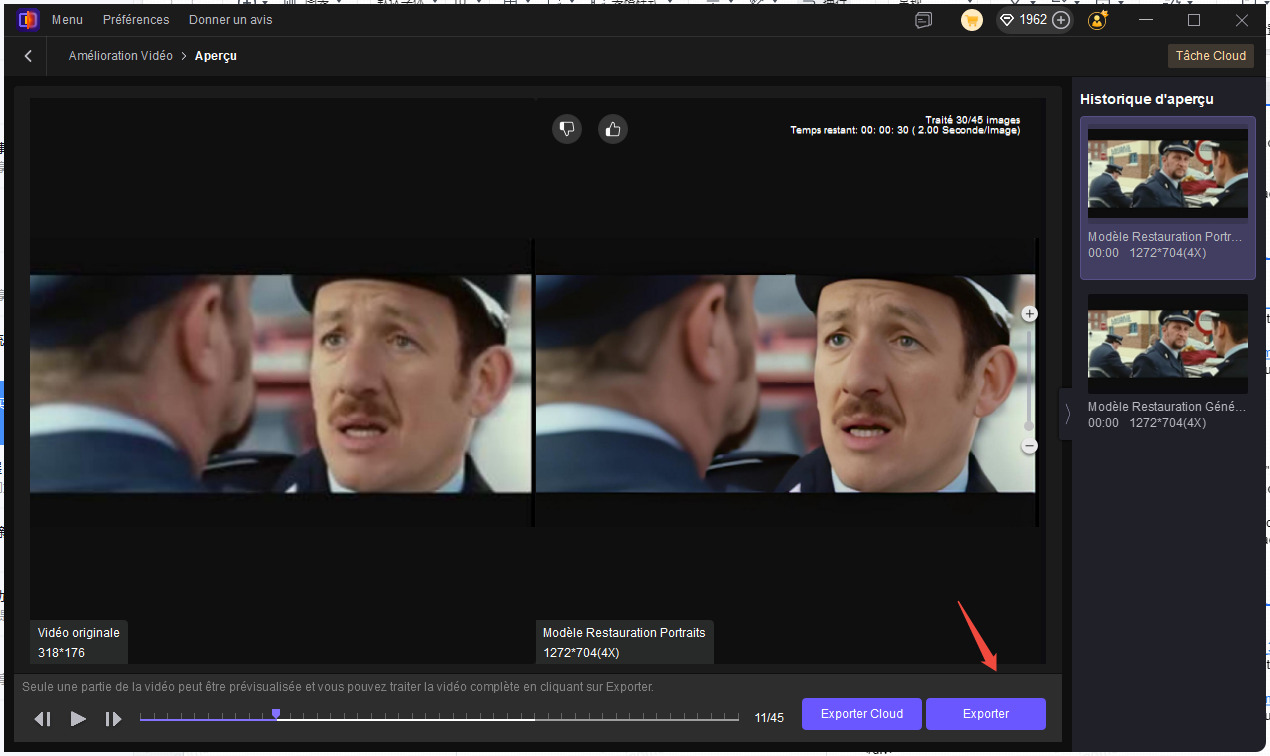Click the Exporter Cloud button
This screenshot has width=1270, height=756.
[861, 714]
